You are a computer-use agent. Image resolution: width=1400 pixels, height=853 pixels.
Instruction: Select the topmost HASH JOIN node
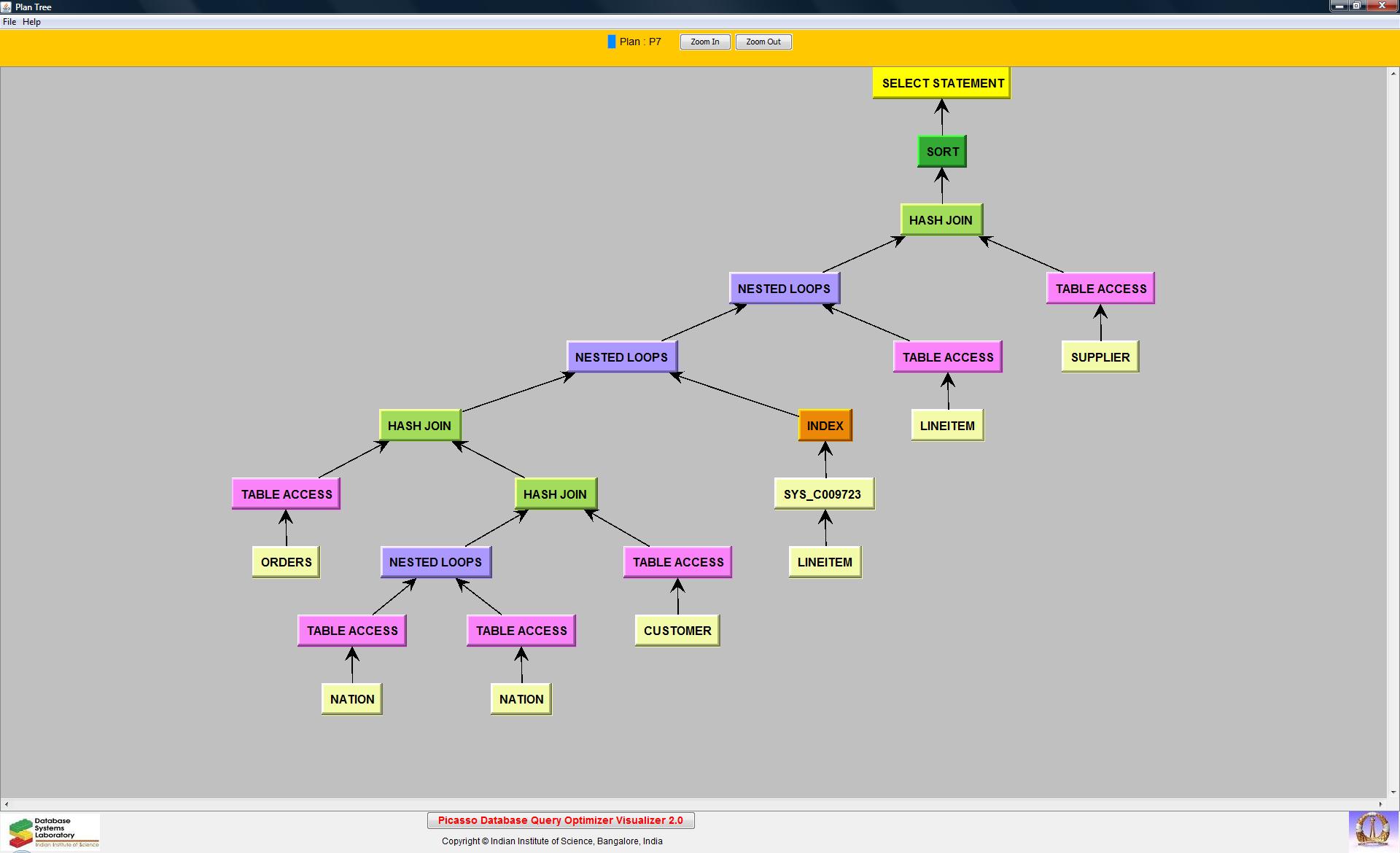(941, 220)
